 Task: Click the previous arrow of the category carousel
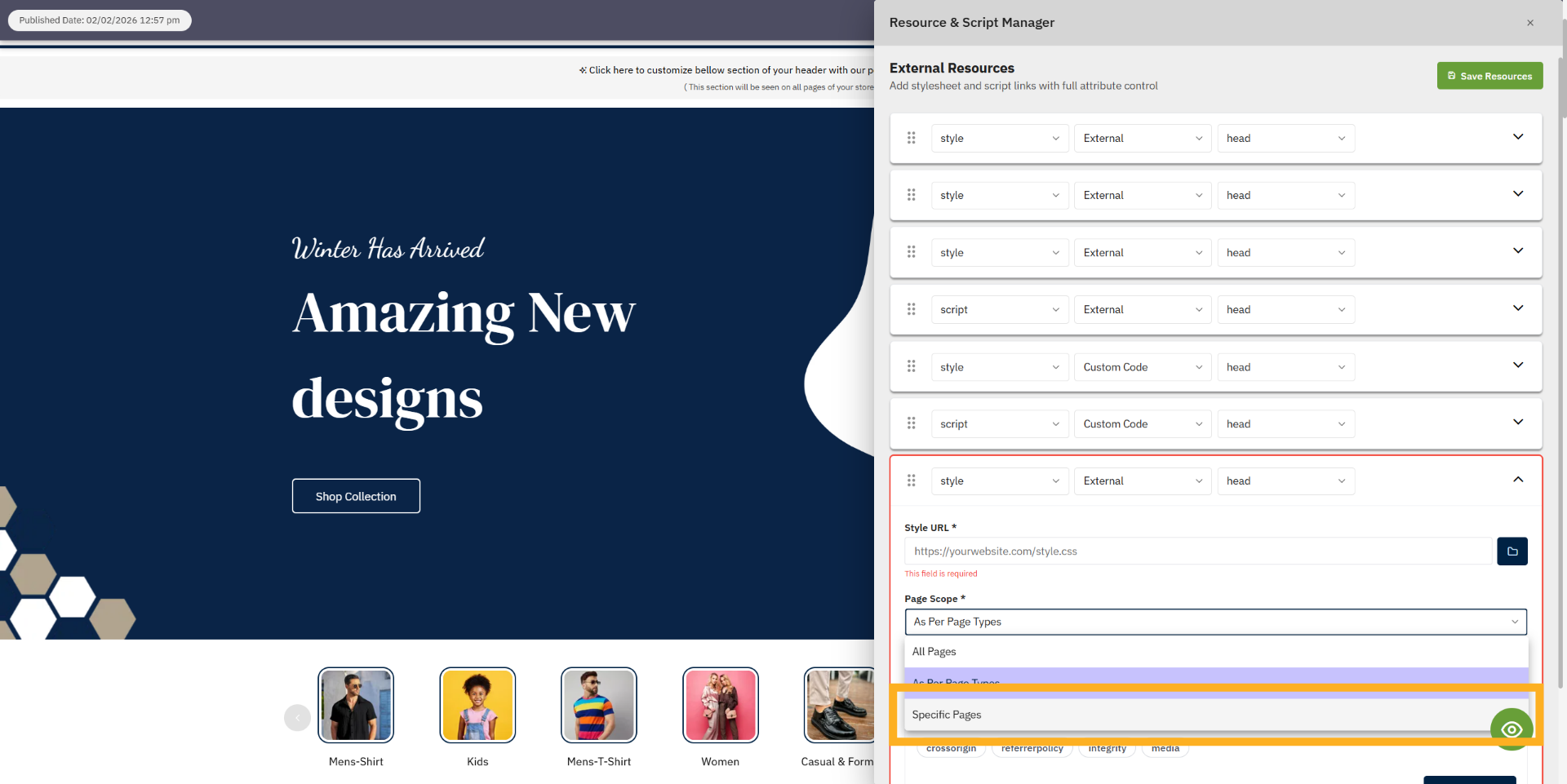(297, 717)
